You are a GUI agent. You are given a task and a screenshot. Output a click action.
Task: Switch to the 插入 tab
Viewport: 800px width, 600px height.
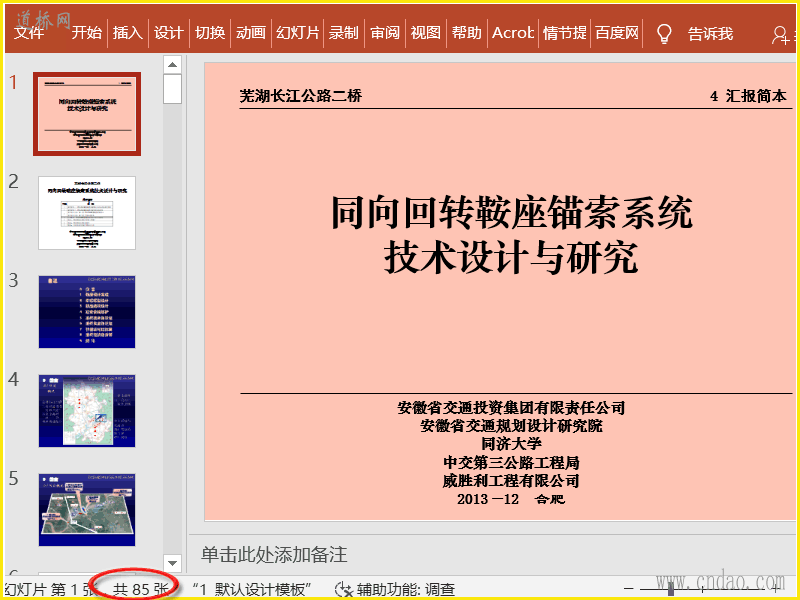(128, 33)
